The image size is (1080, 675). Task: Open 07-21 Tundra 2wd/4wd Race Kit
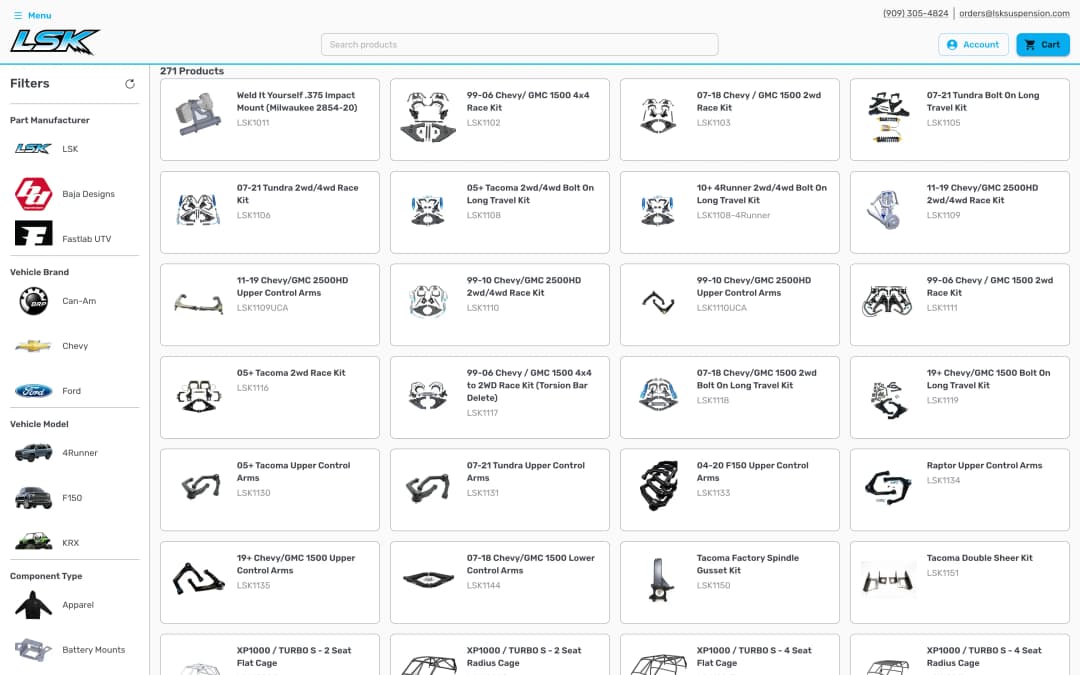click(269, 212)
